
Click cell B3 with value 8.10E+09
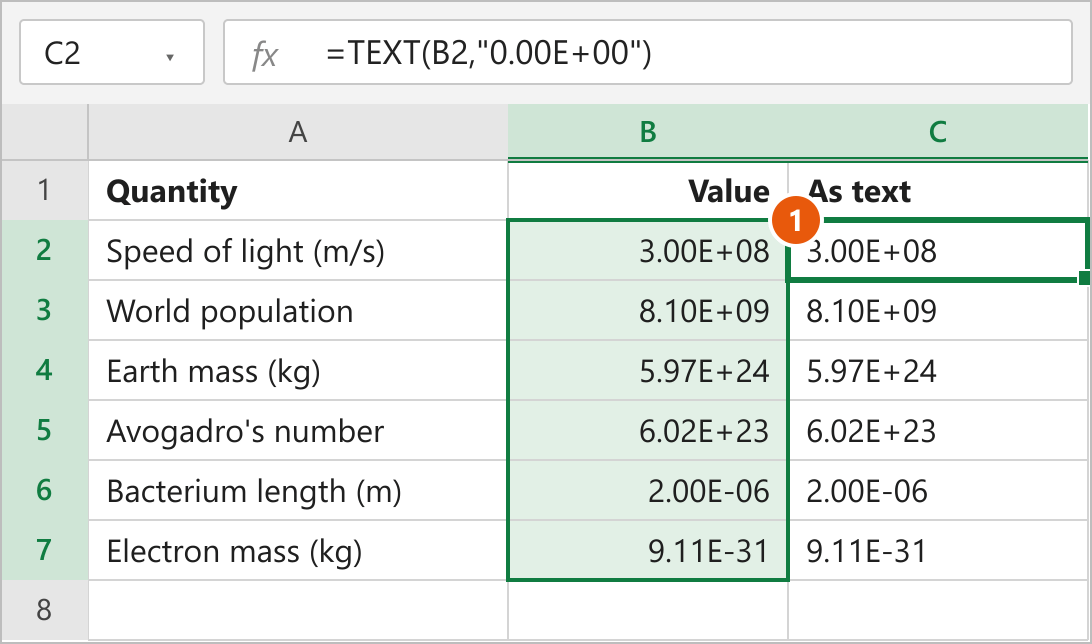tap(648, 311)
